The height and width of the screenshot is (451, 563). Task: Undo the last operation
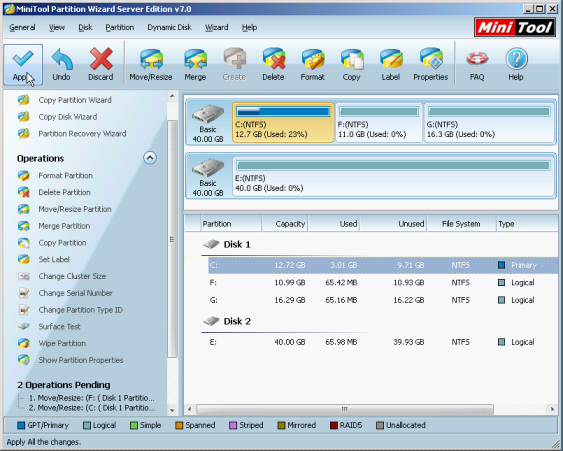click(61, 65)
